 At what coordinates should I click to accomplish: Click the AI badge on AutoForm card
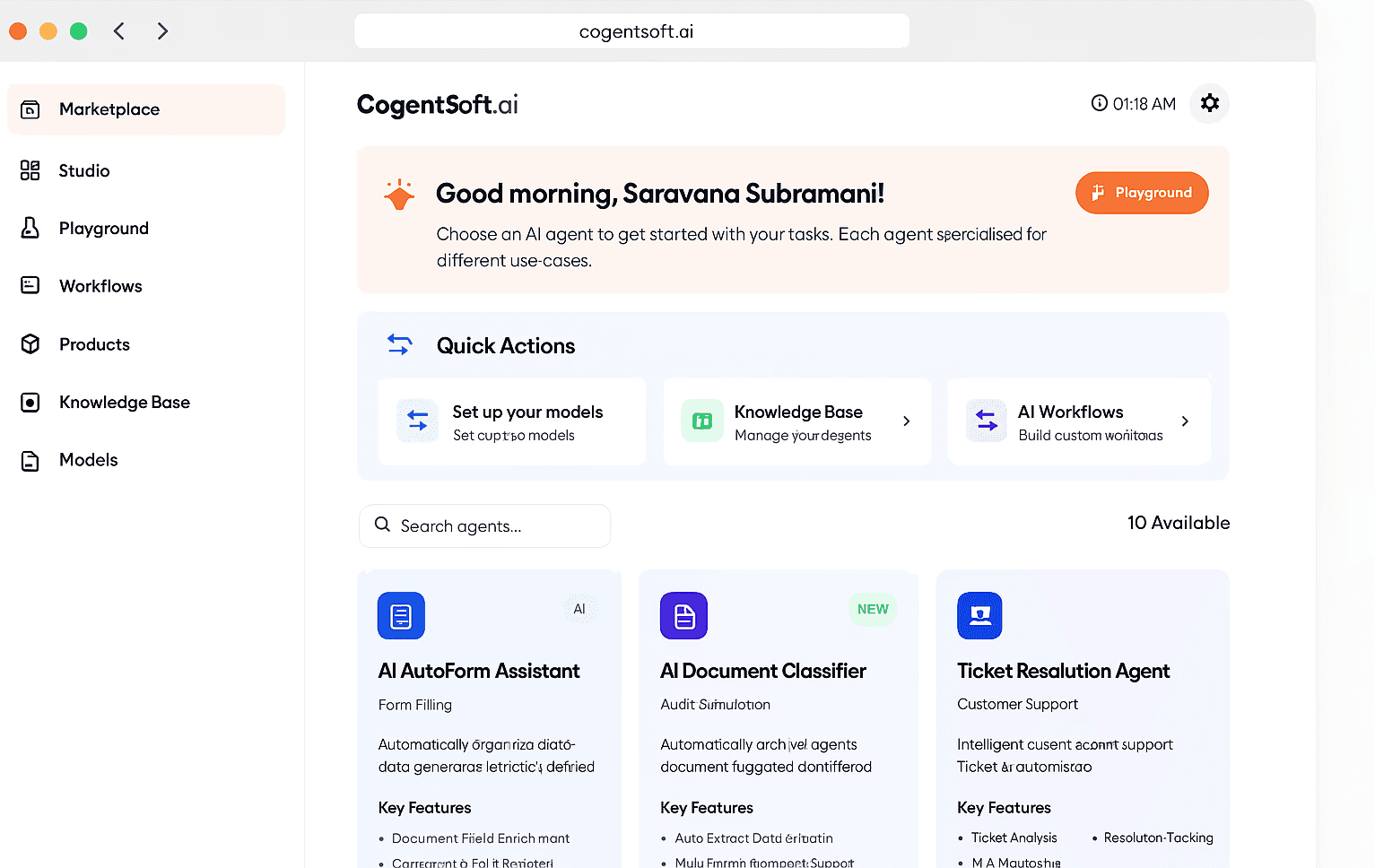579,609
